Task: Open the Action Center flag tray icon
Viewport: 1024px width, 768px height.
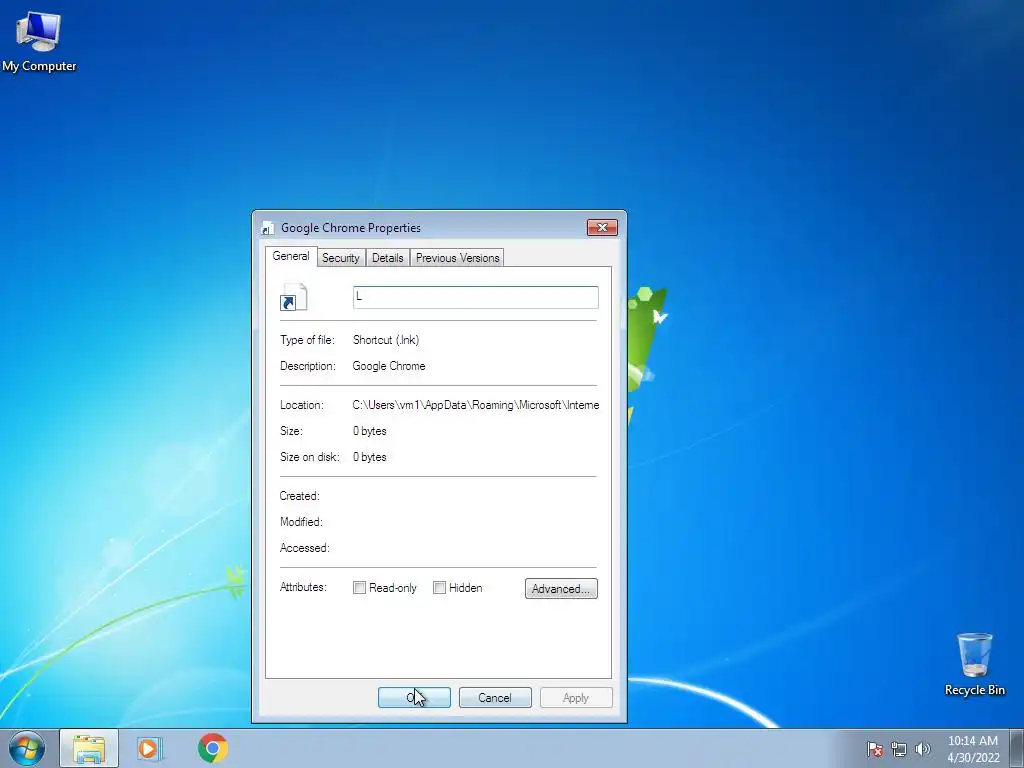Action: [874, 749]
